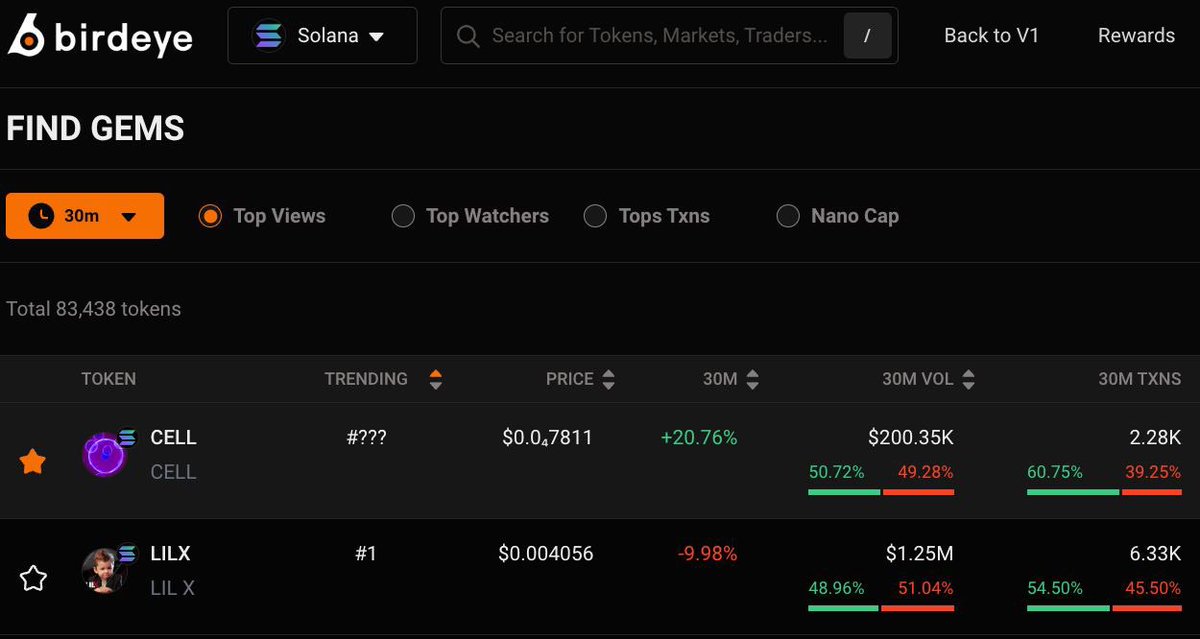Click LILX txns buy bar 54.50%
Image resolution: width=1200 pixels, height=639 pixels.
(x=1068, y=607)
